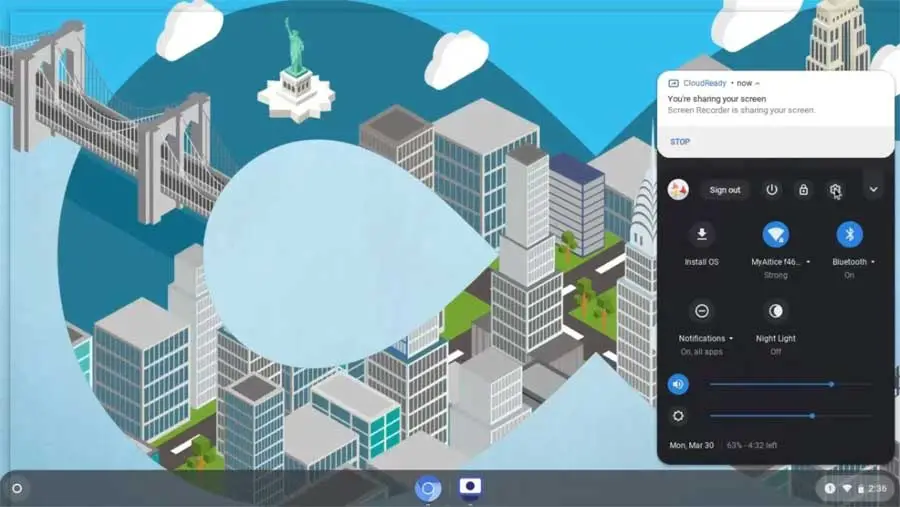The image size is (900, 507).
Task: Click STOP to end screen sharing
Action: click(x=680, y=142)
